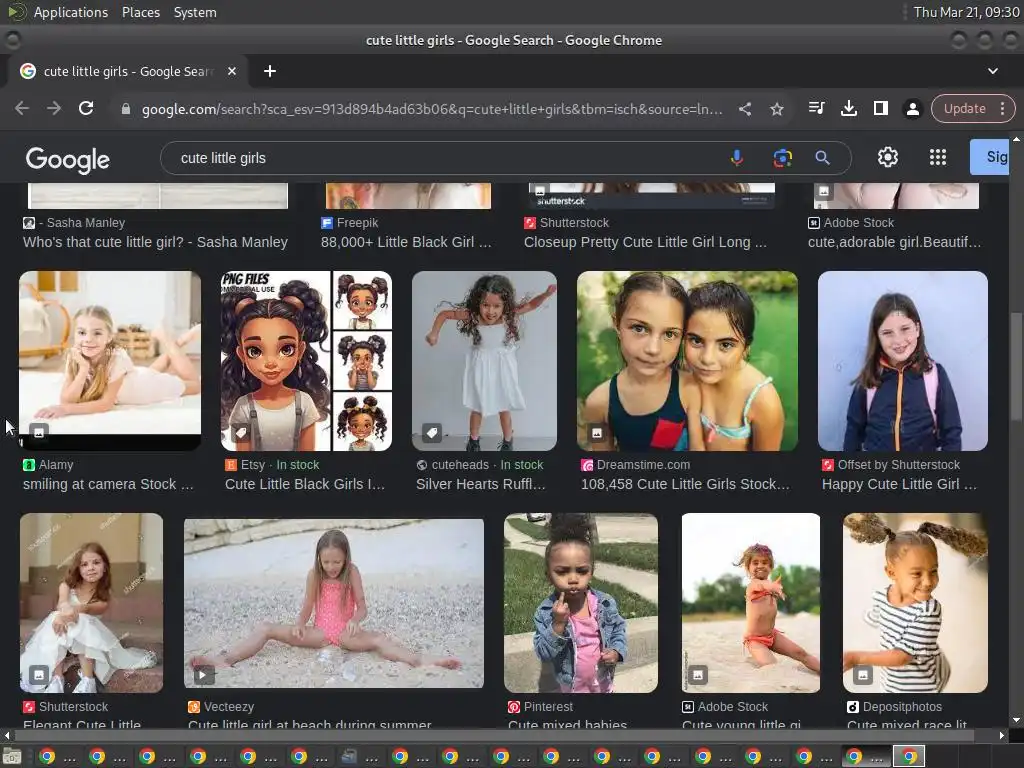Open Google quick settings gear
This screenshot has width=1024, height=768.
[x=888, y=157]
